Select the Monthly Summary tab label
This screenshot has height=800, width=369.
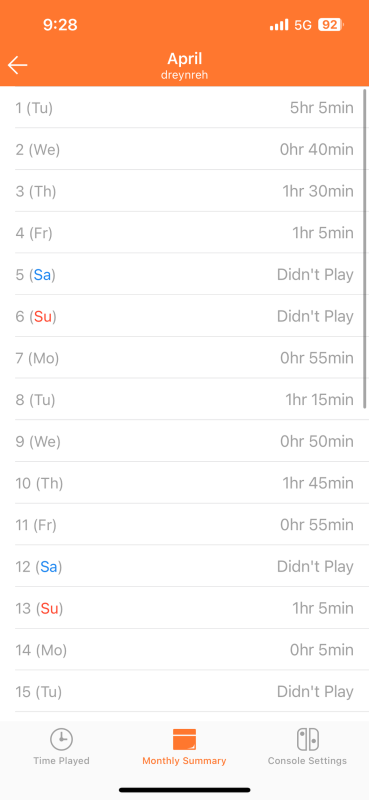click(184, 761)
